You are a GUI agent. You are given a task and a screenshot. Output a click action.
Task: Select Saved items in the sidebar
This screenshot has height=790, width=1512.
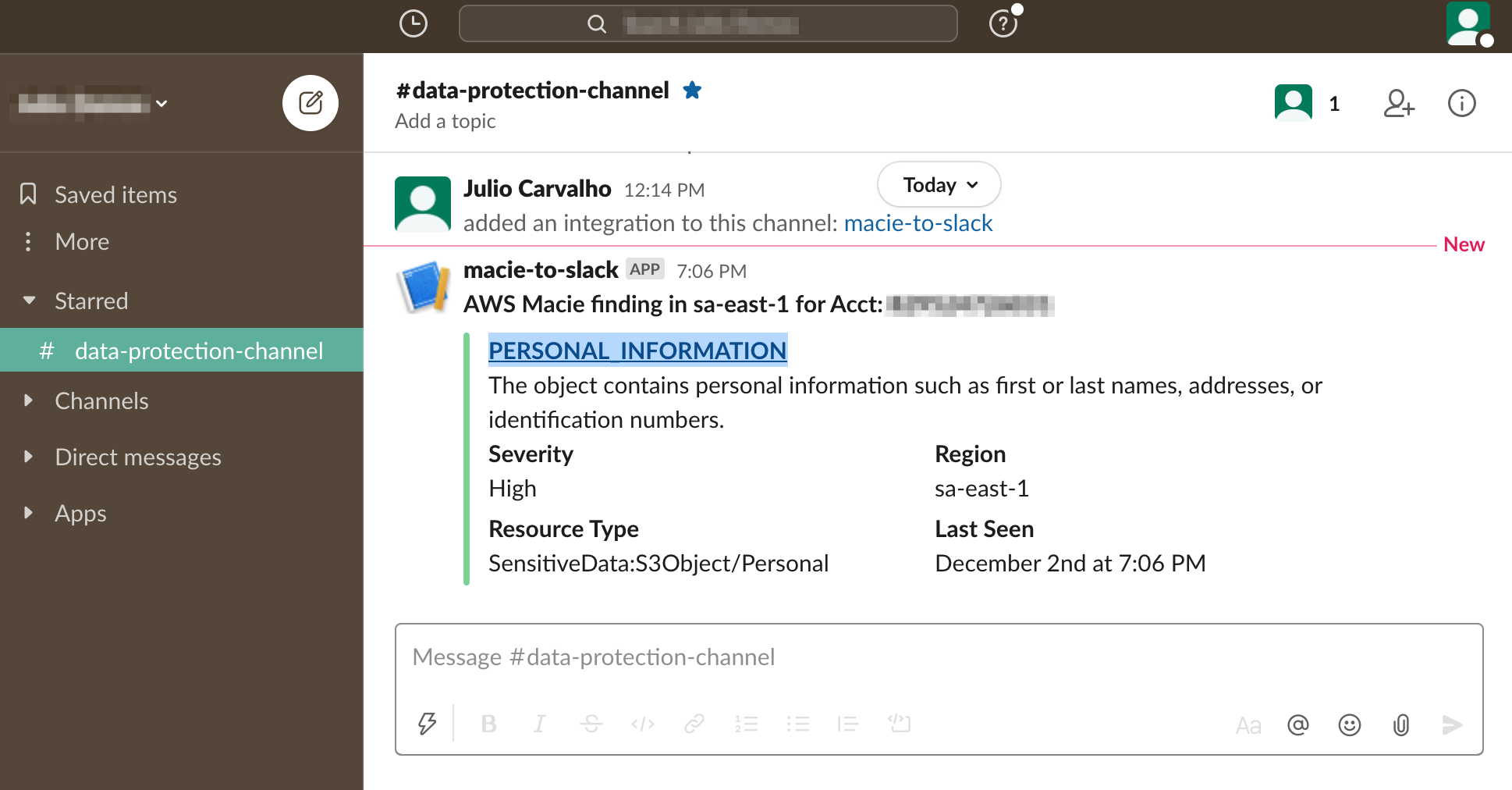tap(115, 194)
